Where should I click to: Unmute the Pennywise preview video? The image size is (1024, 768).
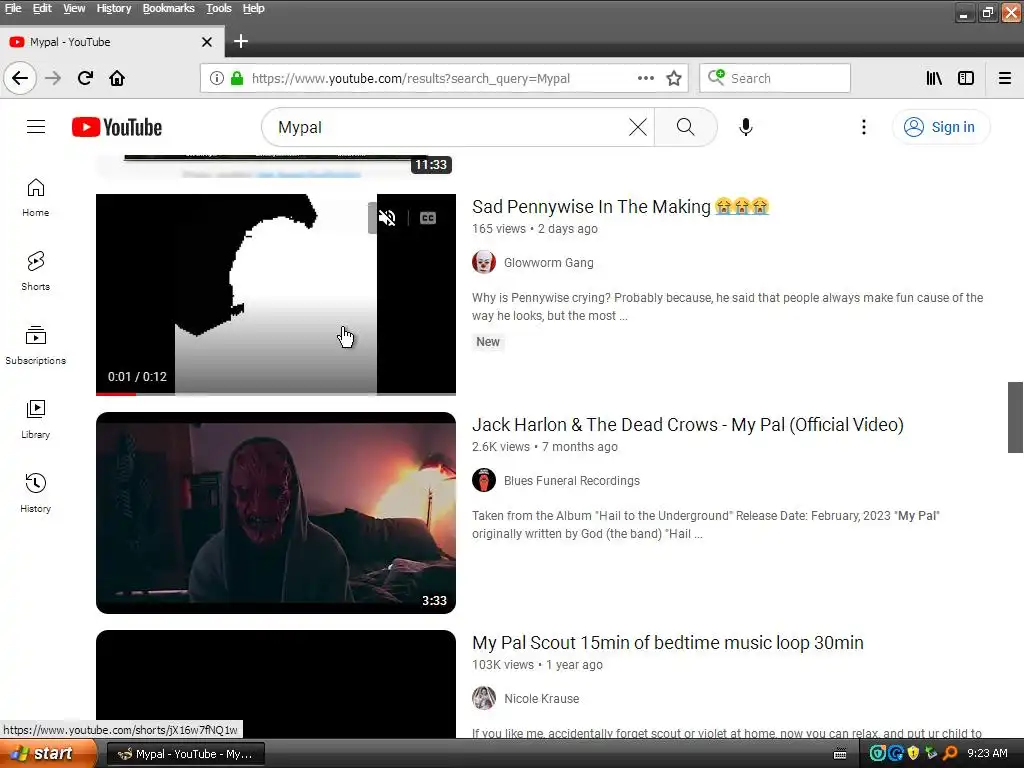coord(387,218)
